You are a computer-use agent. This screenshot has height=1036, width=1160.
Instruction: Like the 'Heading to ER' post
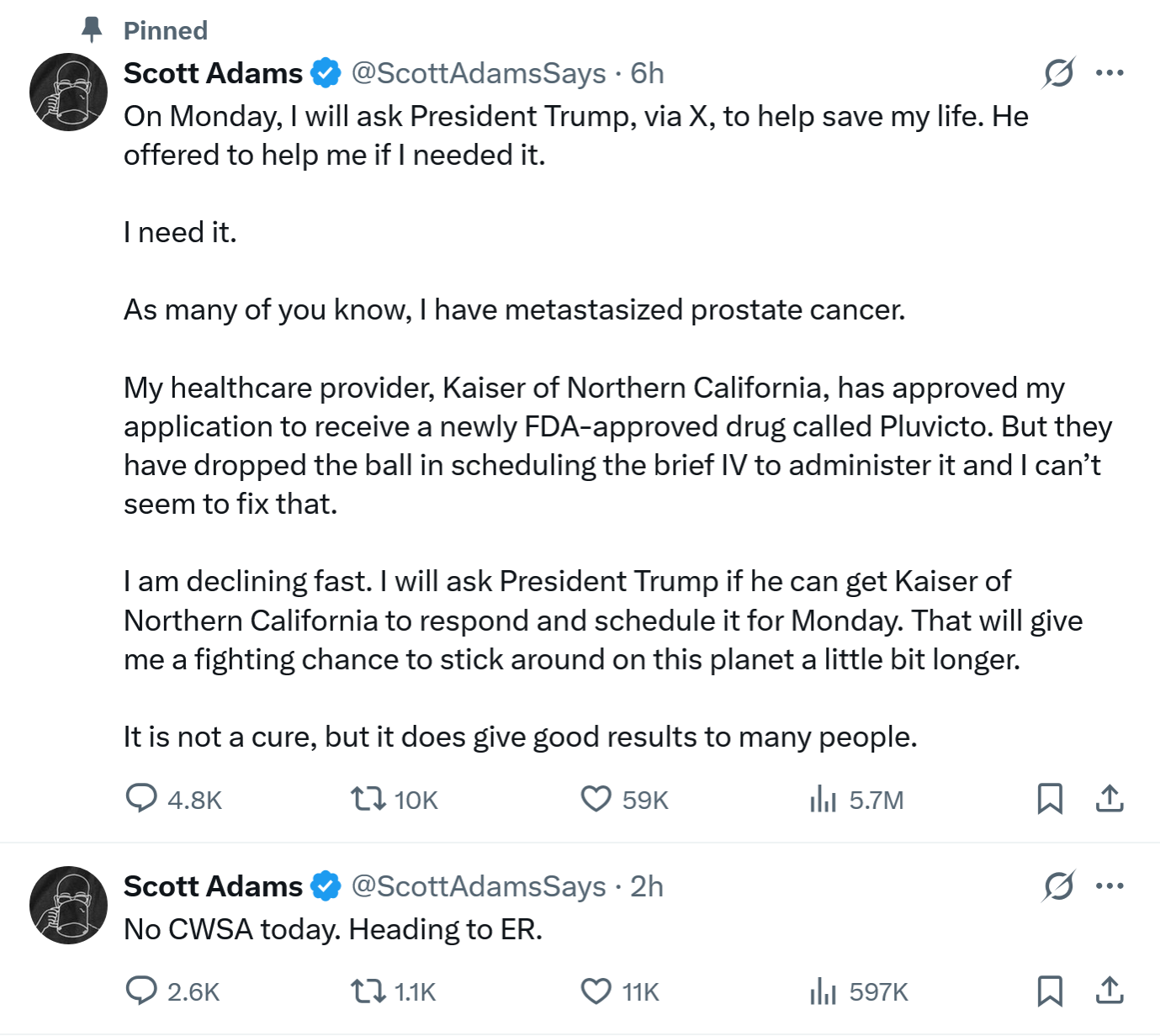point(596,991)
